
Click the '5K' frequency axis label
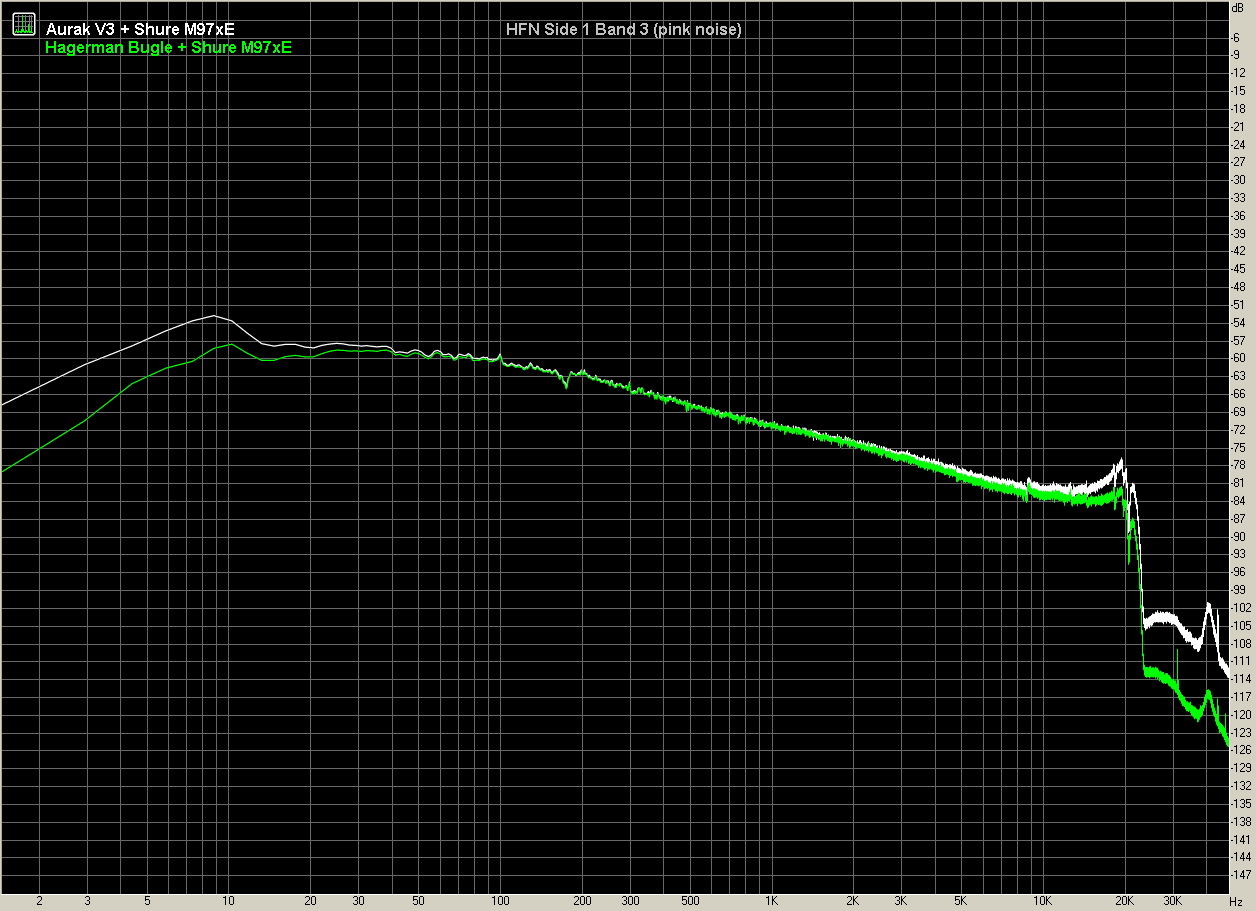point(961,900)
